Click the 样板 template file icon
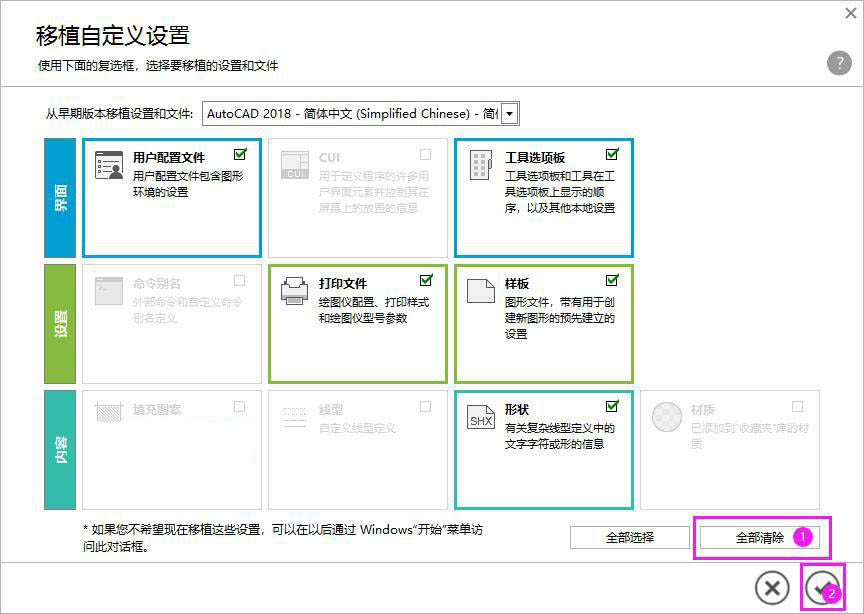This screenshot has height=614, width=864. coord(479,290)
